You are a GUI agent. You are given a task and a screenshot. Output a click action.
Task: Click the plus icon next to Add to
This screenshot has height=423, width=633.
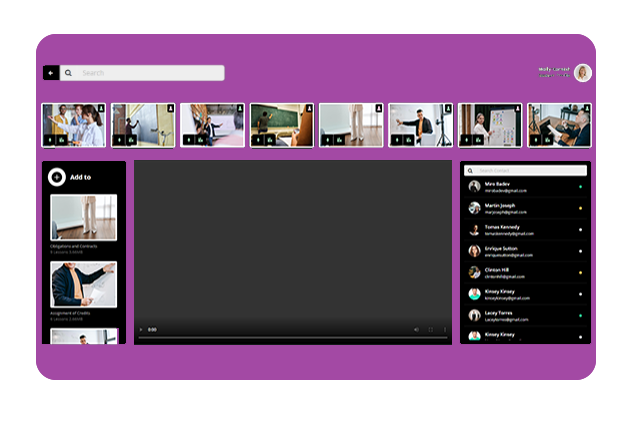[57, 177]
